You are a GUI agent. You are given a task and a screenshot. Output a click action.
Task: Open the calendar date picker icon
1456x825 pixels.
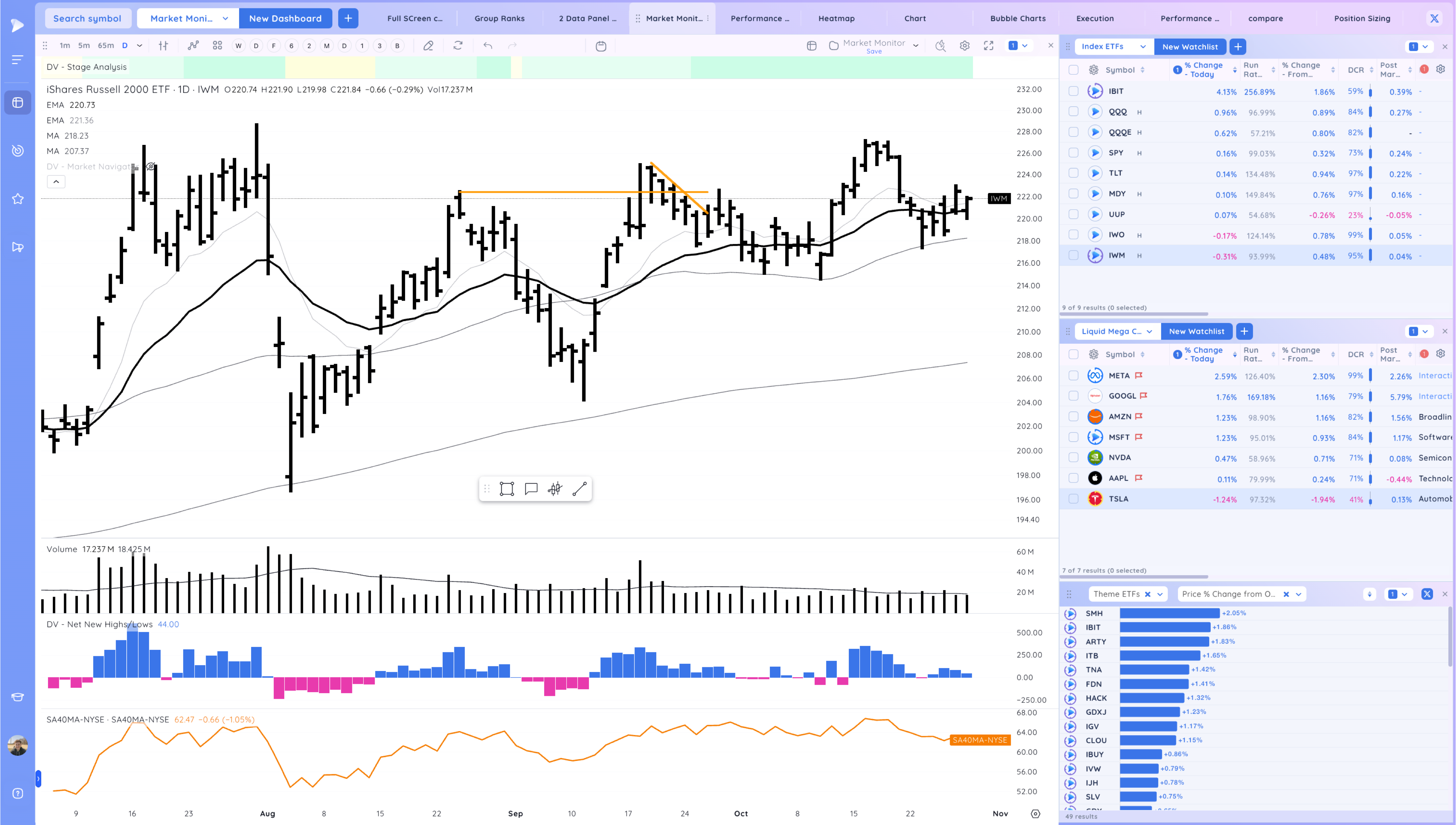[x=601, y=46]
